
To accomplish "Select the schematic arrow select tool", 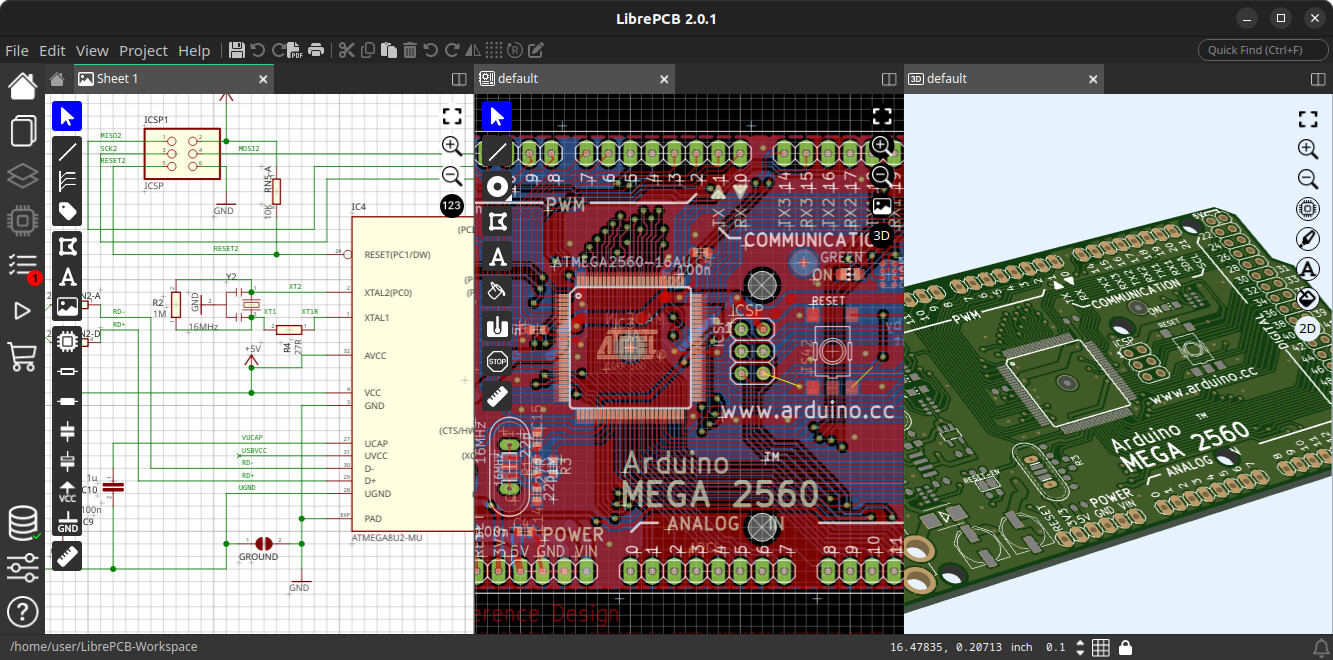I will point(67,116).
